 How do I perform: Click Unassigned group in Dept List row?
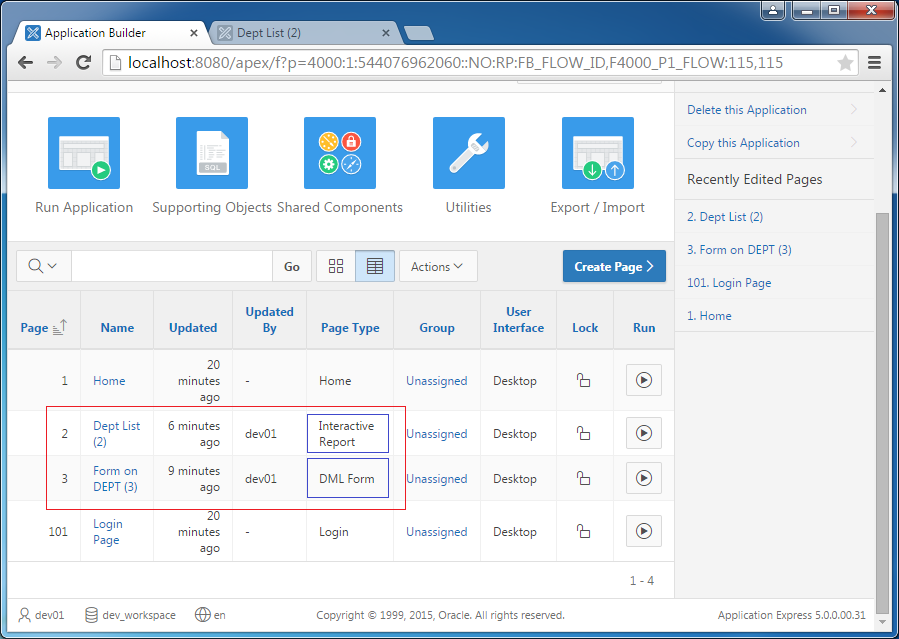pos(436,434)
